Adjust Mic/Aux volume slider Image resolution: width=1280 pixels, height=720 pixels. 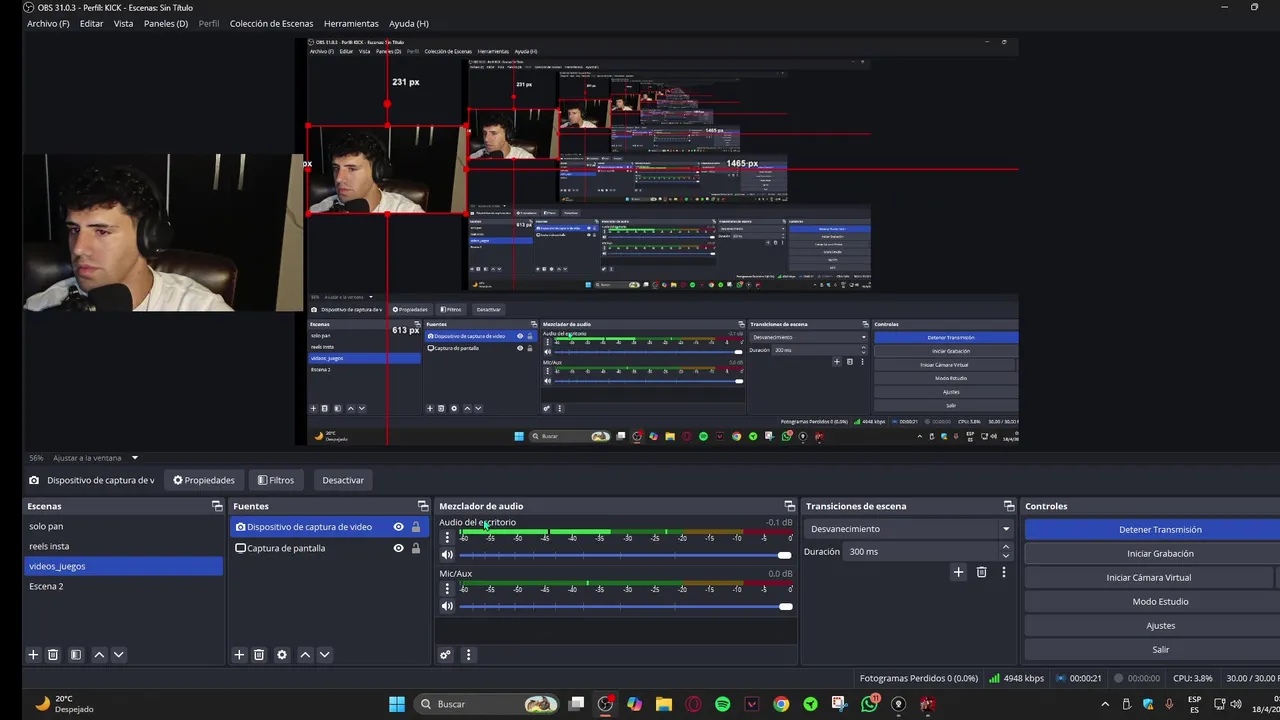[625, 606]
